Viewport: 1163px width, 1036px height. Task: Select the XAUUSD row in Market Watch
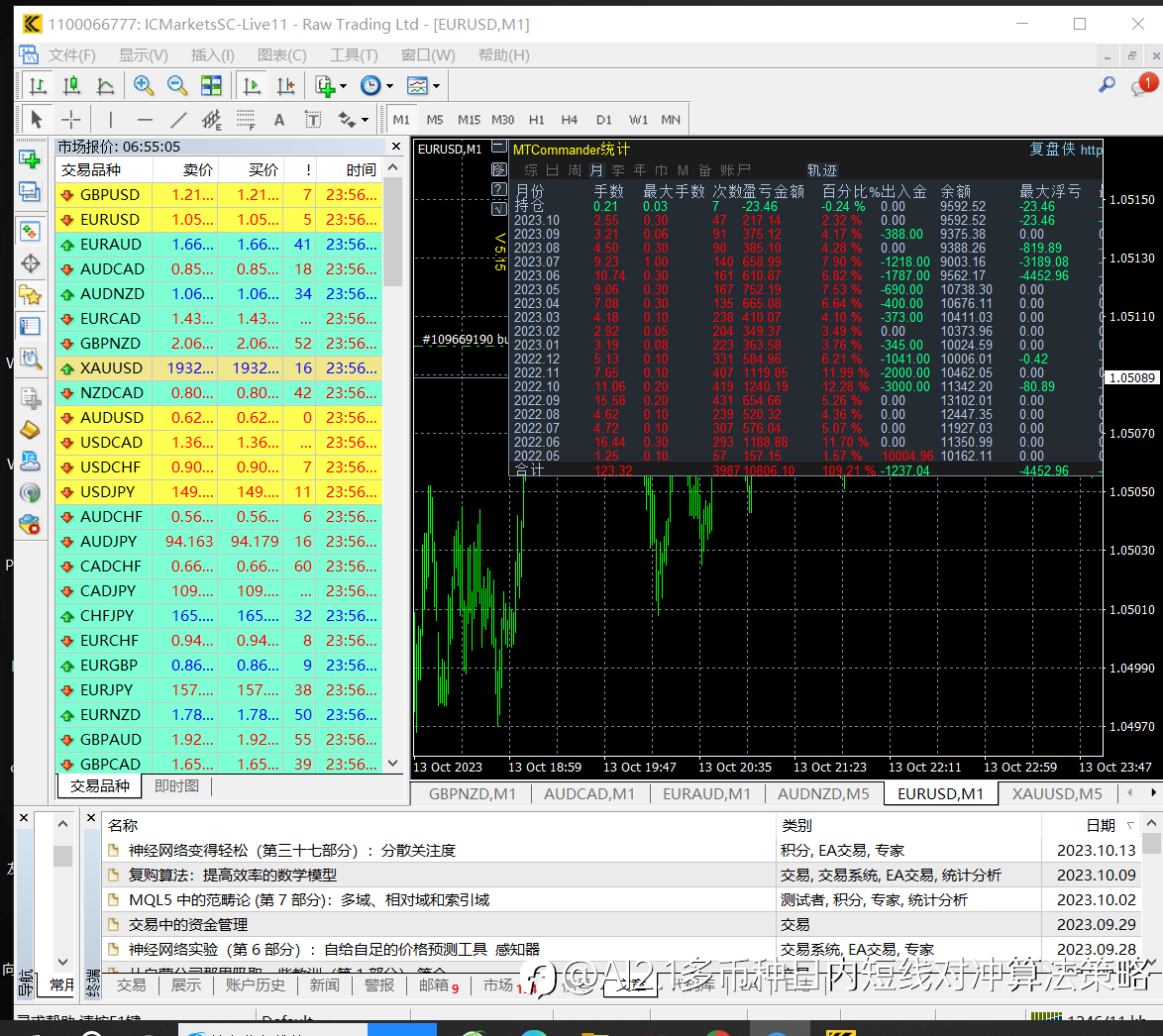219,367
